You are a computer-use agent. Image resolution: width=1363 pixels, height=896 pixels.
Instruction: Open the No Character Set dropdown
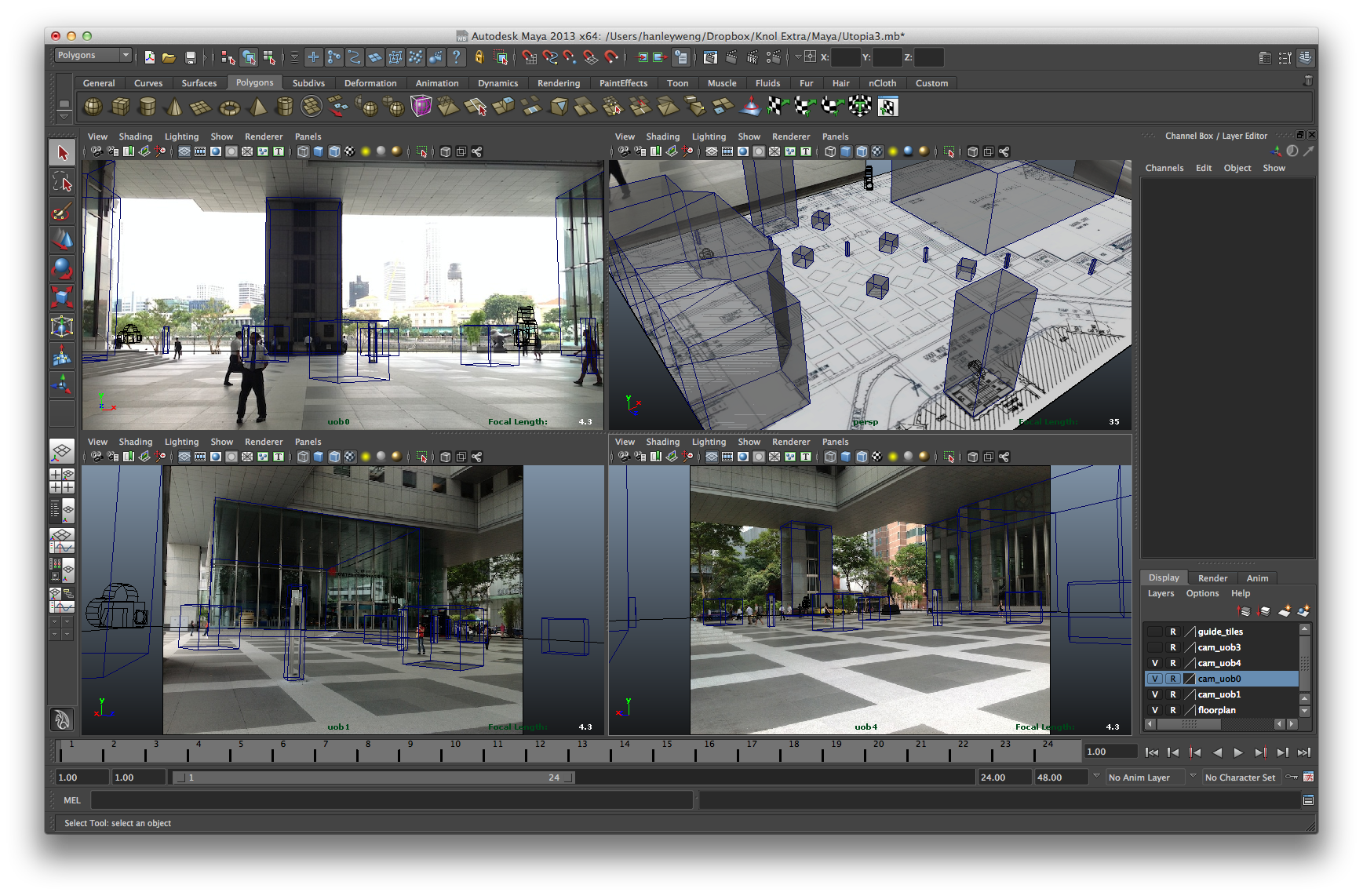(1241, 778)
